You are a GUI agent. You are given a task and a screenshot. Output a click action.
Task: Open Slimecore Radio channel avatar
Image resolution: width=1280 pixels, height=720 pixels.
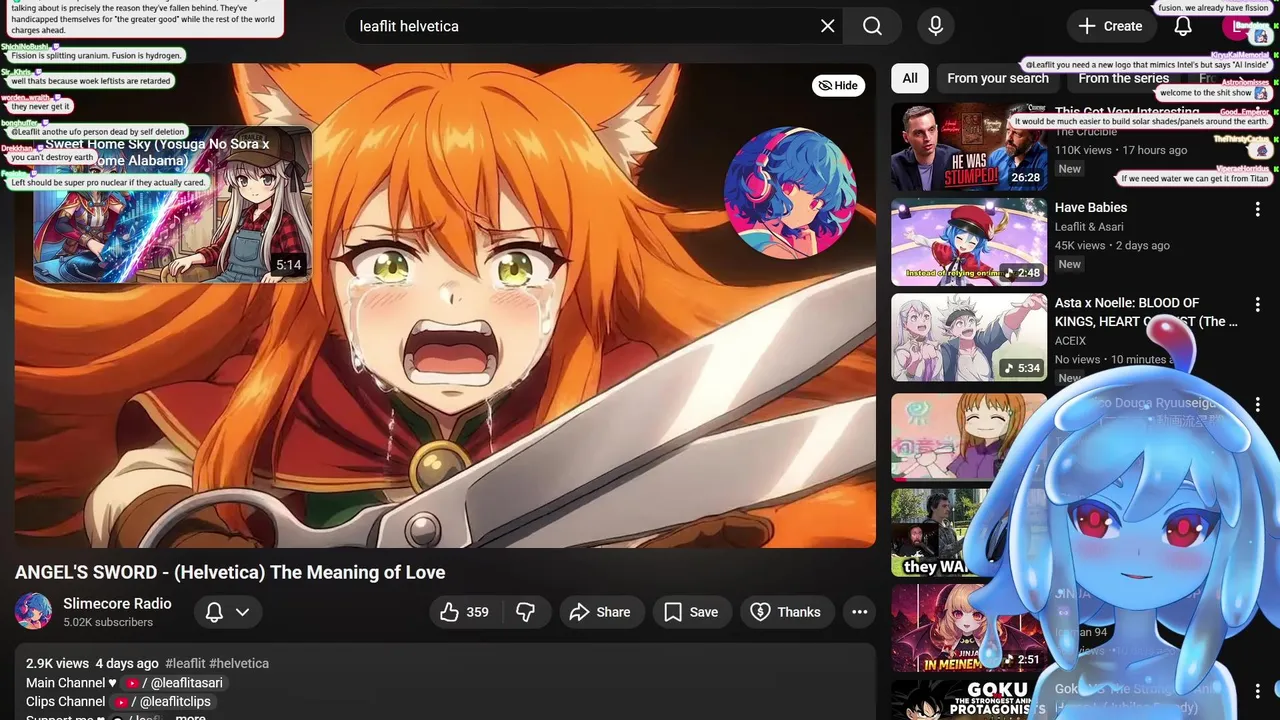point(33,611)
